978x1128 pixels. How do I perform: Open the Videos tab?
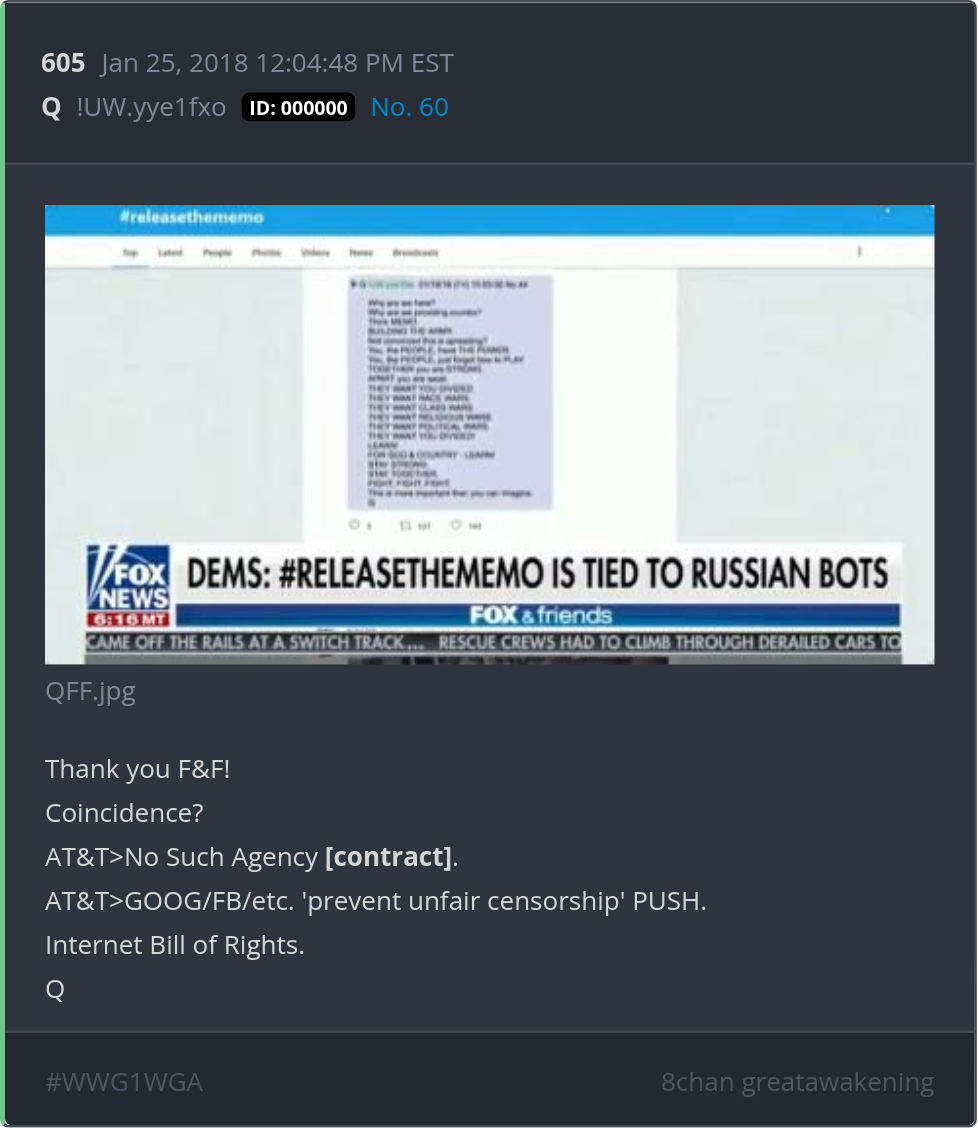coord(315,253)
